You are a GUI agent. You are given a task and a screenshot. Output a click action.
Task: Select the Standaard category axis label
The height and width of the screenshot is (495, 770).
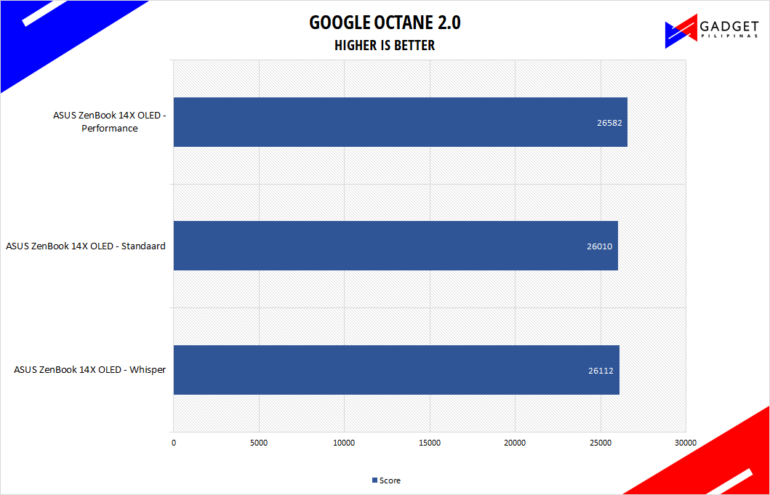[86, 246]
